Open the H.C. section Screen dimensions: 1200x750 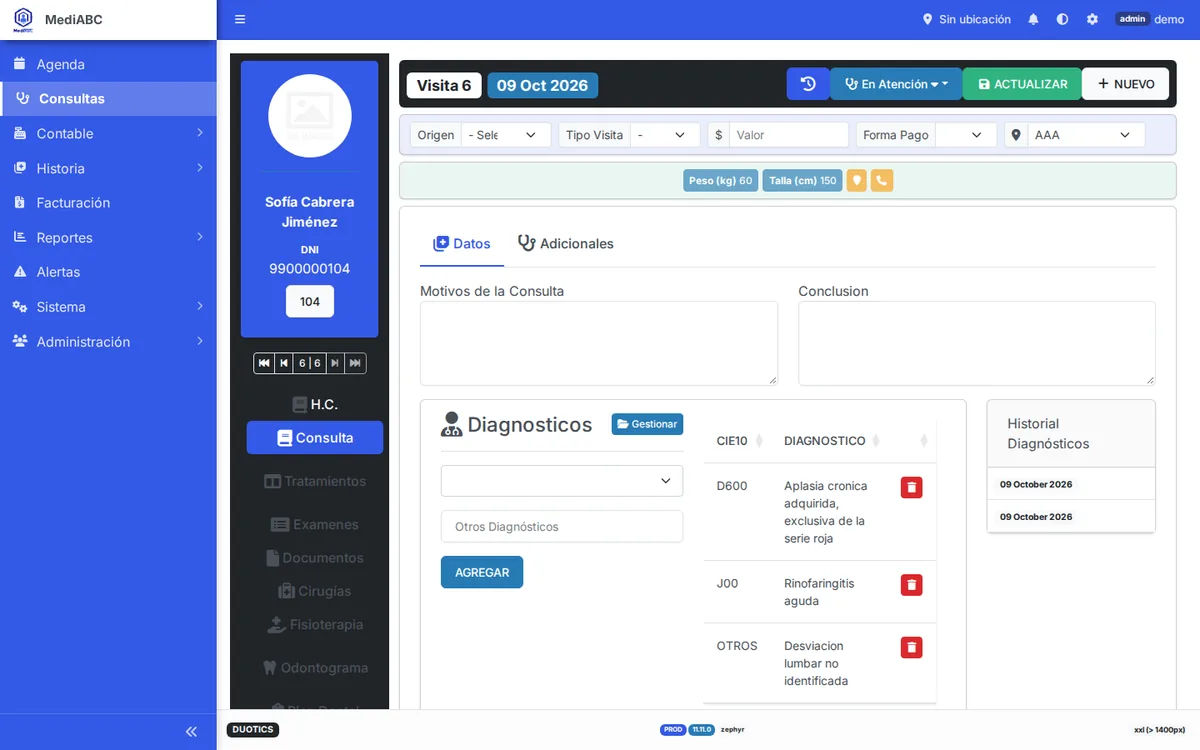[x=315, y=405]
